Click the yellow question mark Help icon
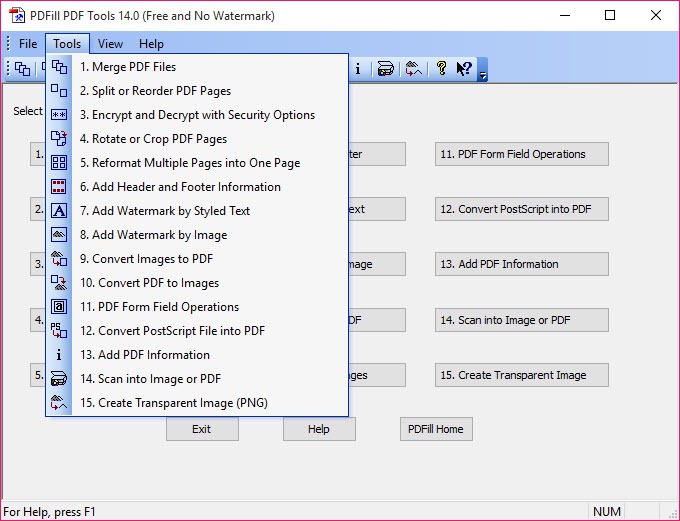This screenshot has height=521, width=680. click(x=441, y=69)
